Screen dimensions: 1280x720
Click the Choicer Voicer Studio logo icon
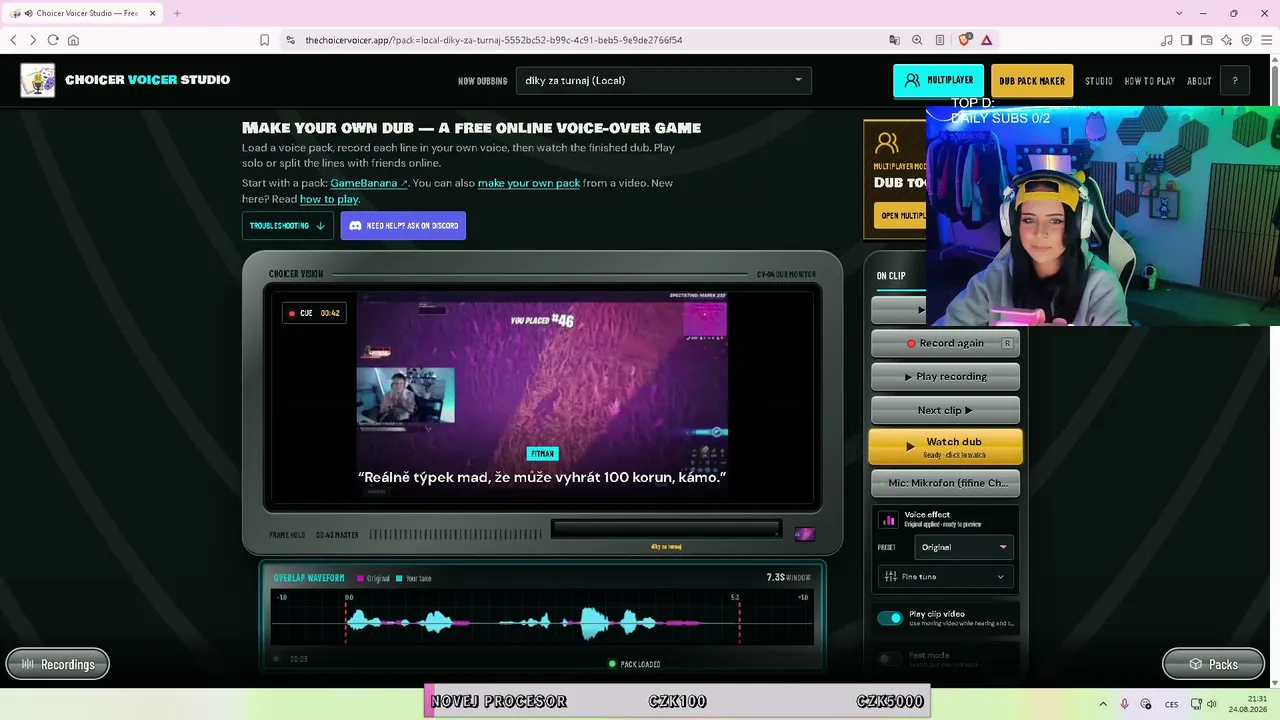pos(38,80)
